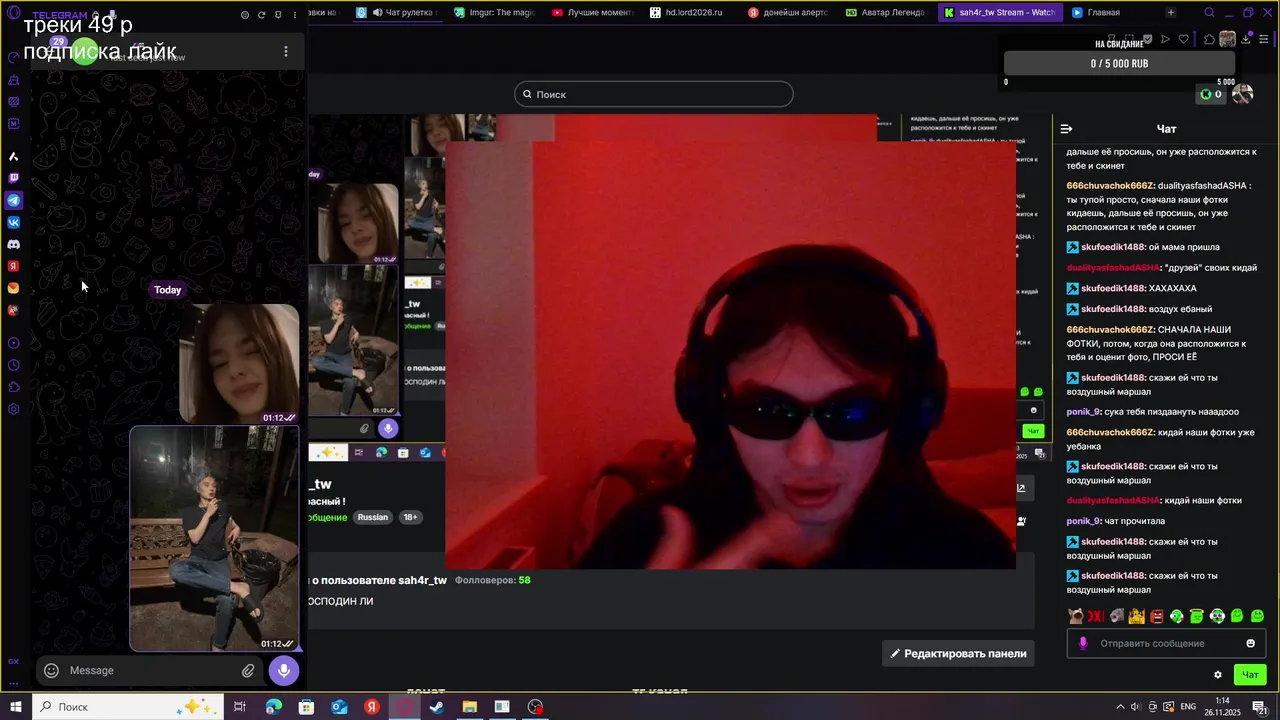
Task: Open the girl's selfie photo in Telegram
Action: [239, 364]
